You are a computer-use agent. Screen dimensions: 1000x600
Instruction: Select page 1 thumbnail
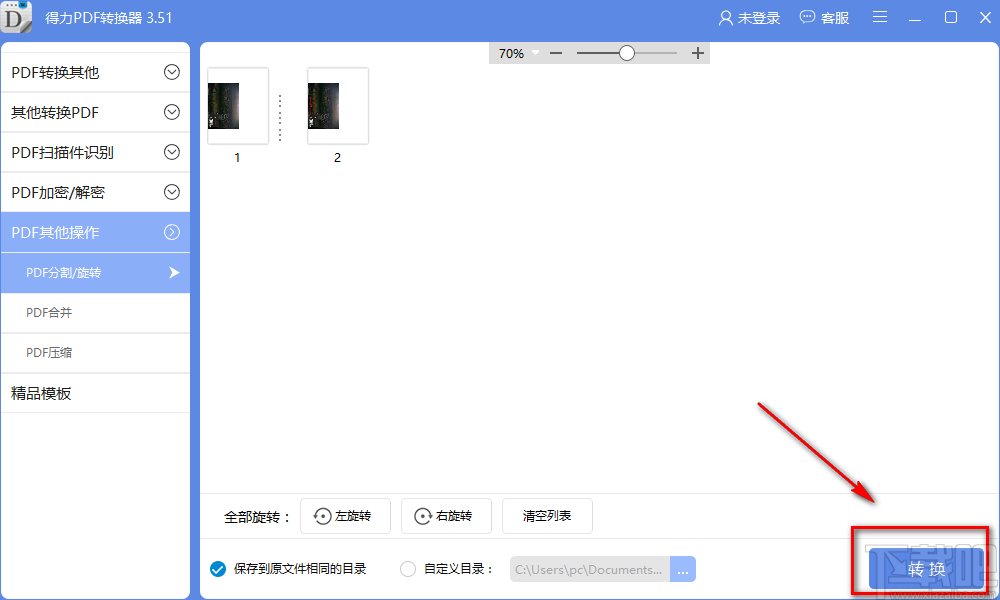(238, 106)
